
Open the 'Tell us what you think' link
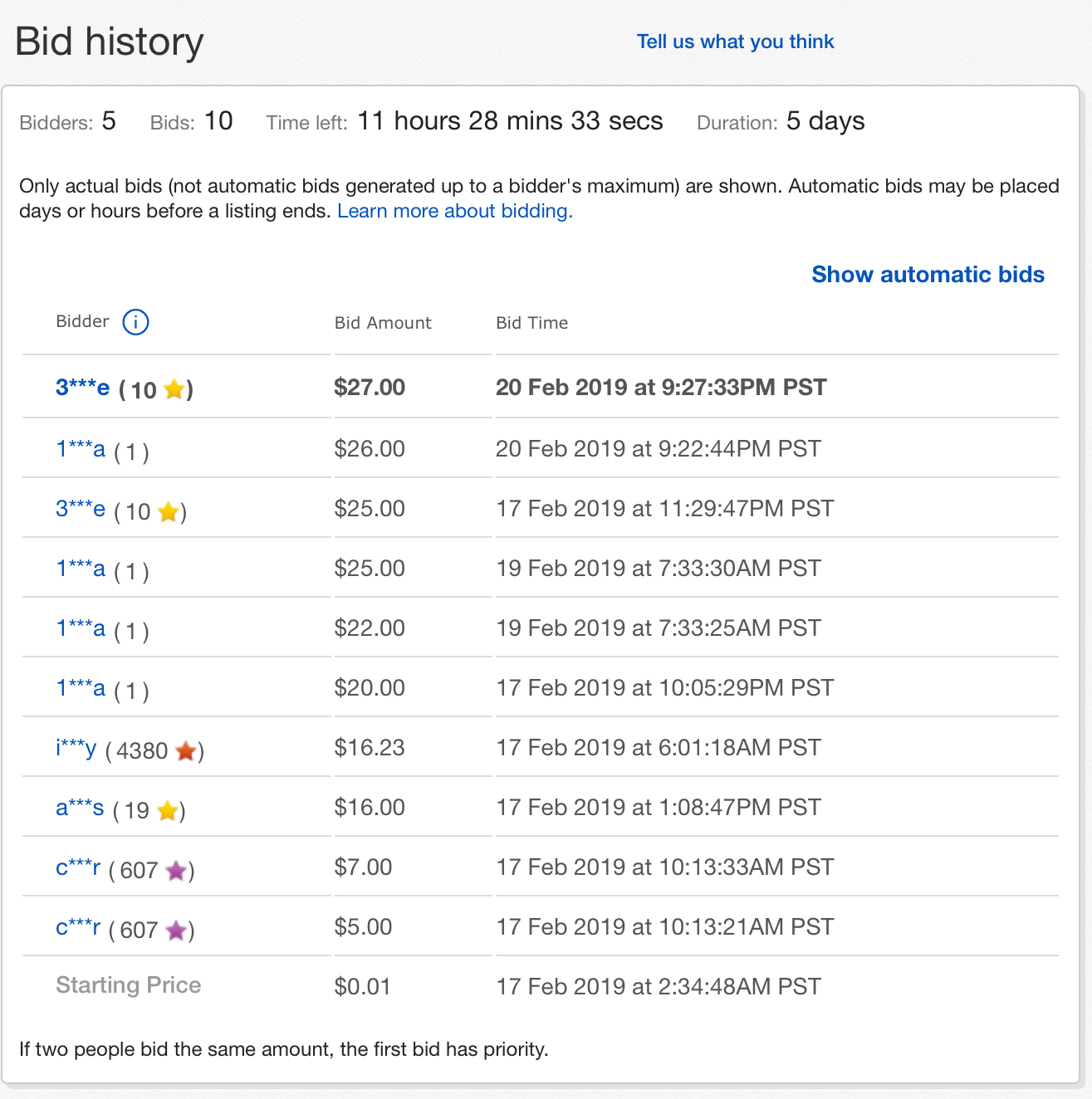[x=735, y=42]
